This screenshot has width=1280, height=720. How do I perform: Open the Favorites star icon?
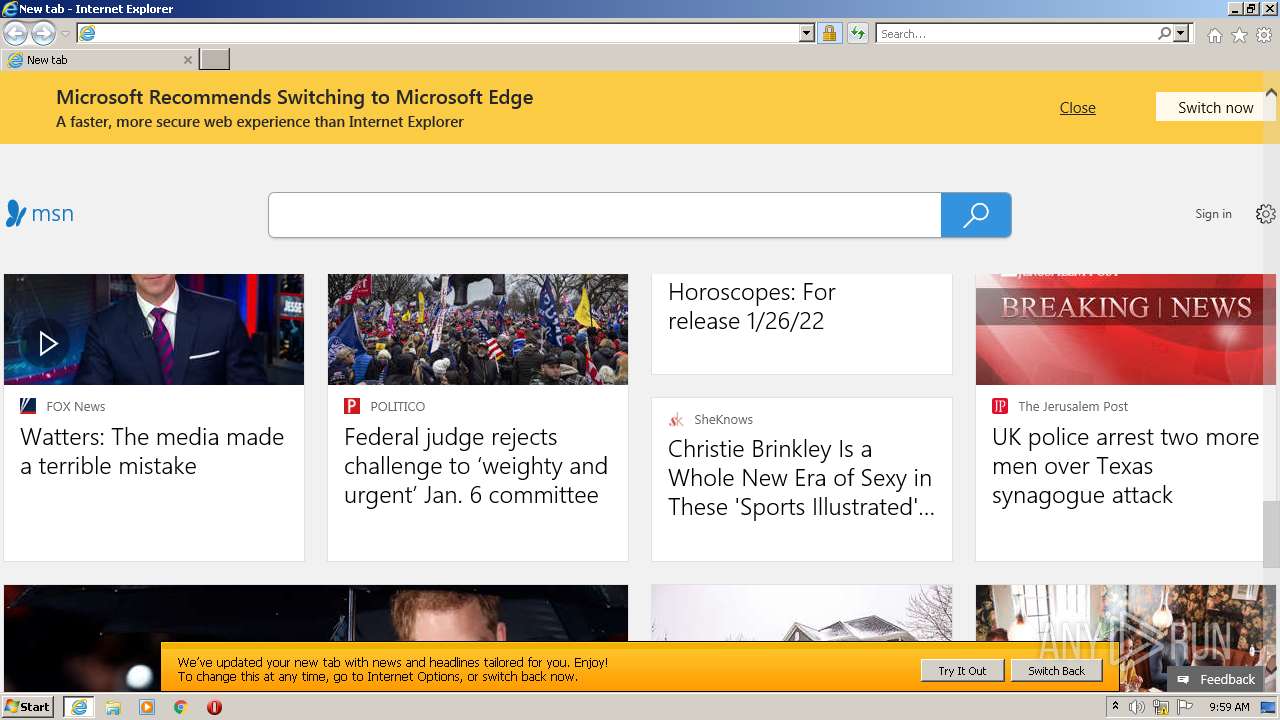coord(1239,35)
